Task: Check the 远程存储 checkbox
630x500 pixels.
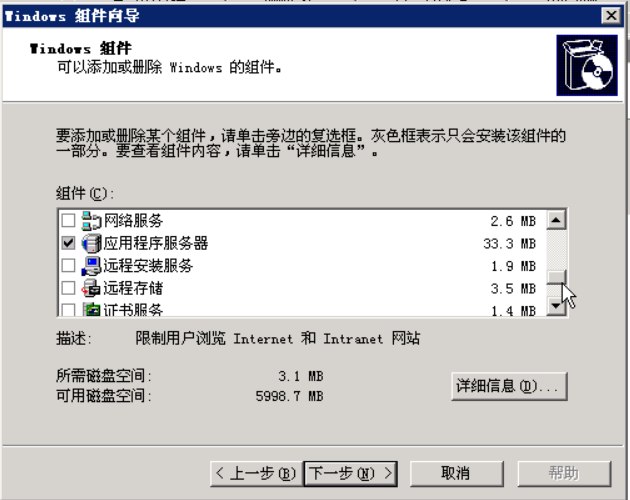Action: pyautogui.click(x=68, y=288)
